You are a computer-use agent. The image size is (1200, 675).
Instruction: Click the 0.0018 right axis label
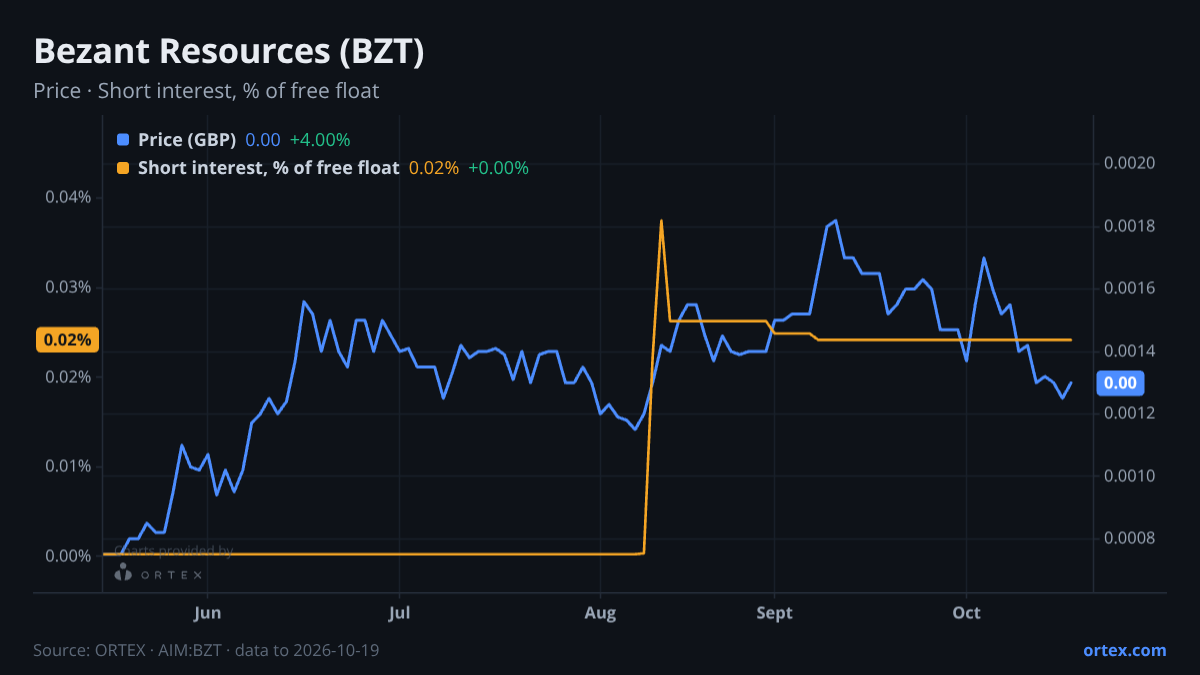click(1129, 226)
